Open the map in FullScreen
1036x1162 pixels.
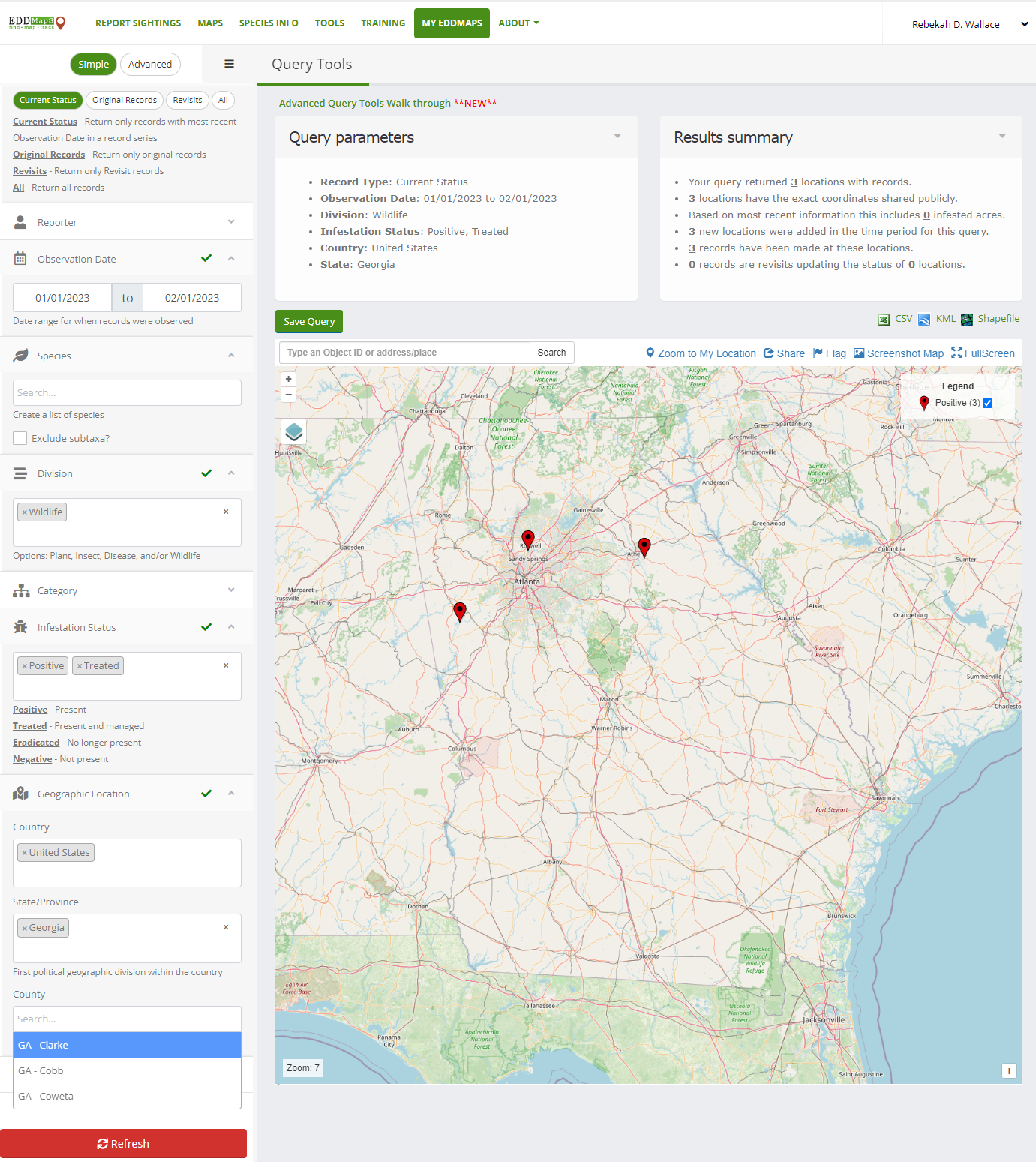click(x=983, y=353)
